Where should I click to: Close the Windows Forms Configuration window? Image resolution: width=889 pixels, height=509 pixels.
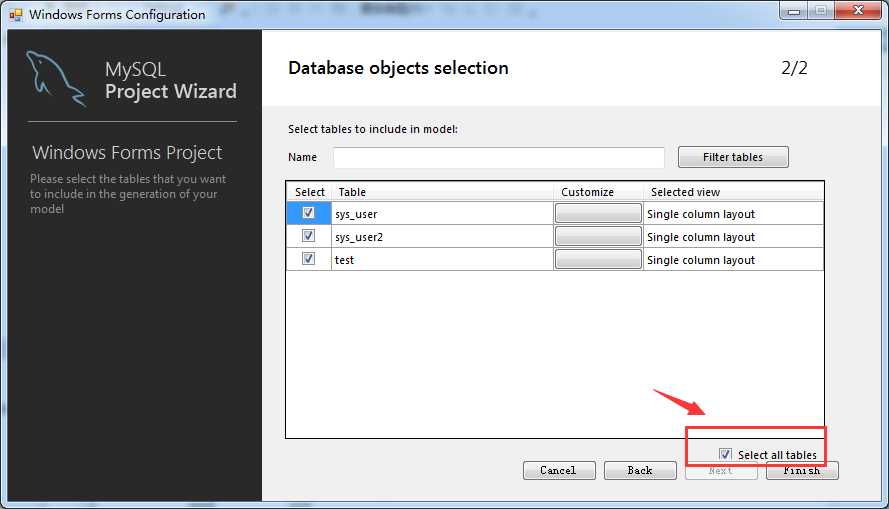tap(858, 11)
